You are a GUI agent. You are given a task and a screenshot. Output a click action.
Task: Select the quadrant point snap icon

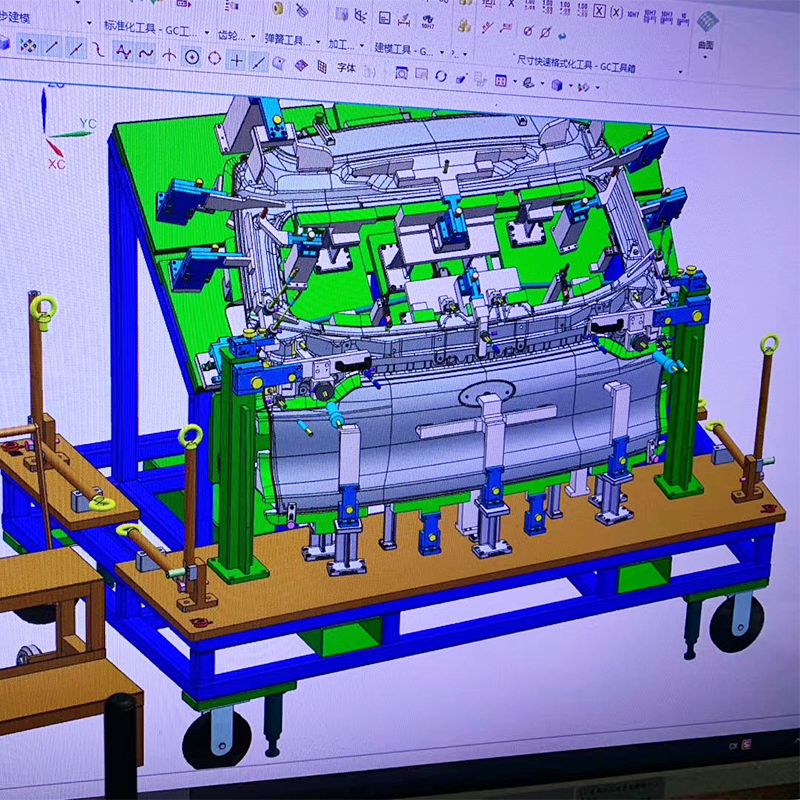click(214, 57)
